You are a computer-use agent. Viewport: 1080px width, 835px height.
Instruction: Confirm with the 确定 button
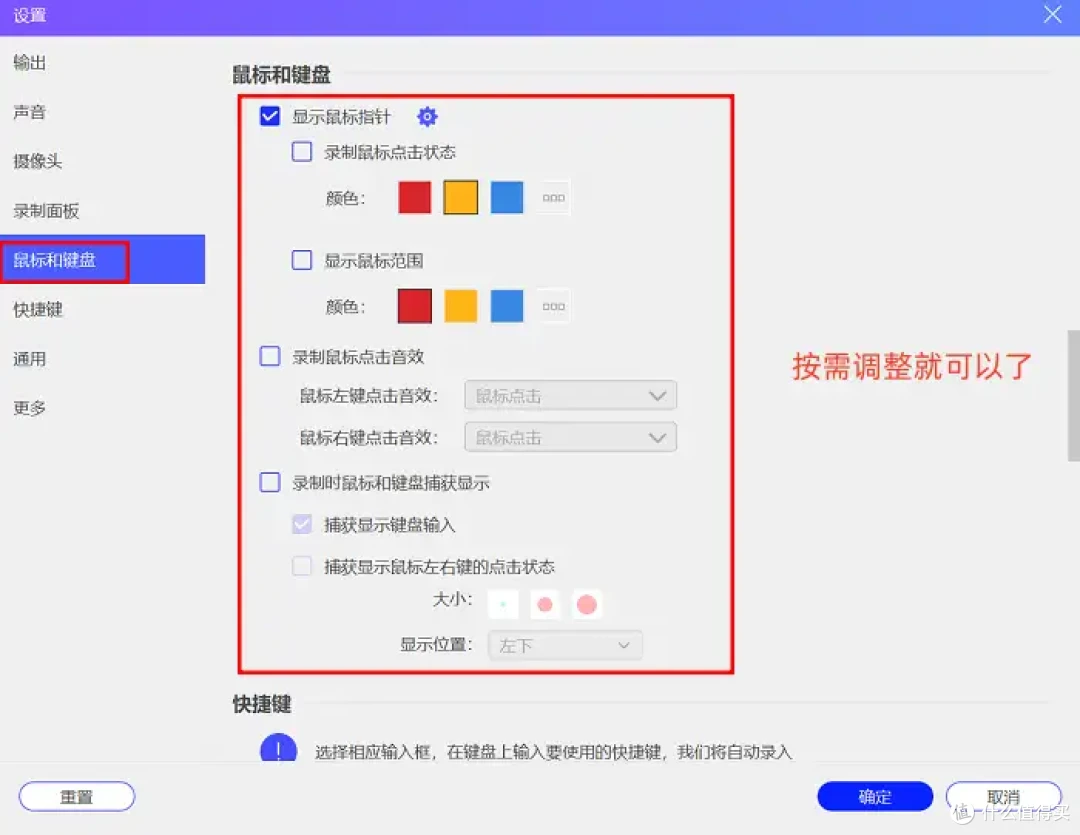pyautogui.click(x=875, y=796)
